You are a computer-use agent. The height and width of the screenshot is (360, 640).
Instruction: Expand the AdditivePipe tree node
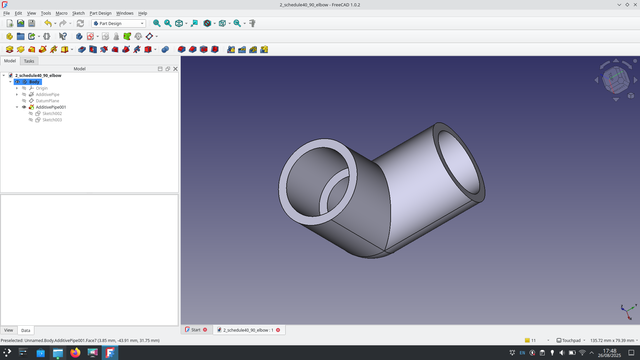click(x=17, y=94)
